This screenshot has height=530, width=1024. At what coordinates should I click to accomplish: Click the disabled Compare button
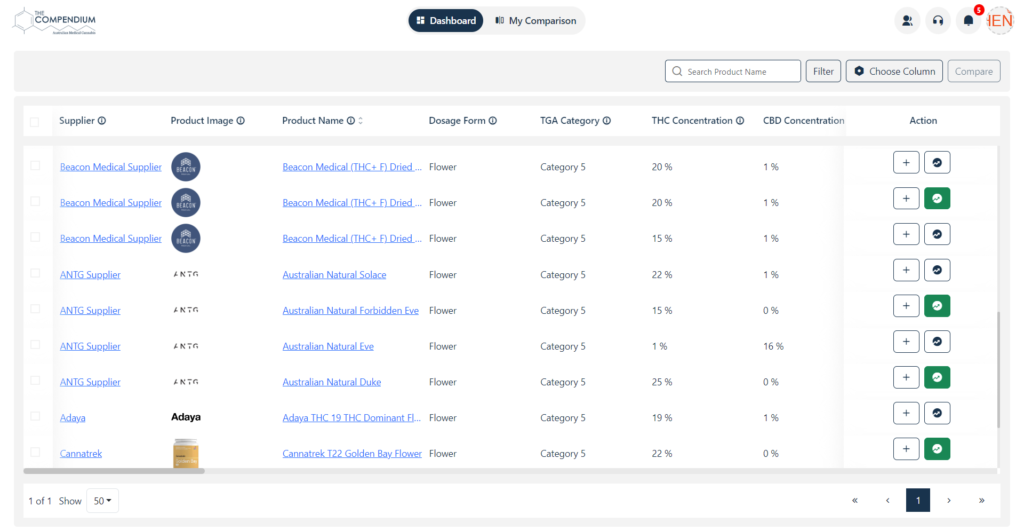coord(974,71)
